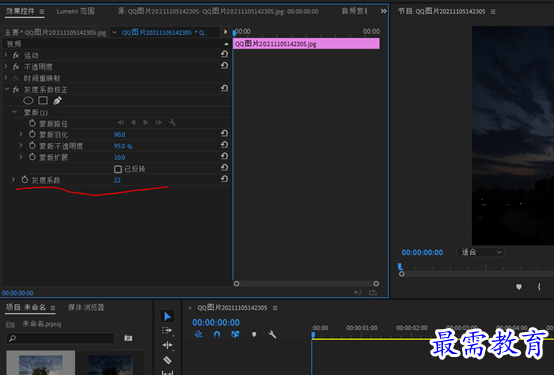The image size is (554, 375).
Task: Click the audio loop playback icon in Effect Controls footer
Action: (x=358, y=292)
